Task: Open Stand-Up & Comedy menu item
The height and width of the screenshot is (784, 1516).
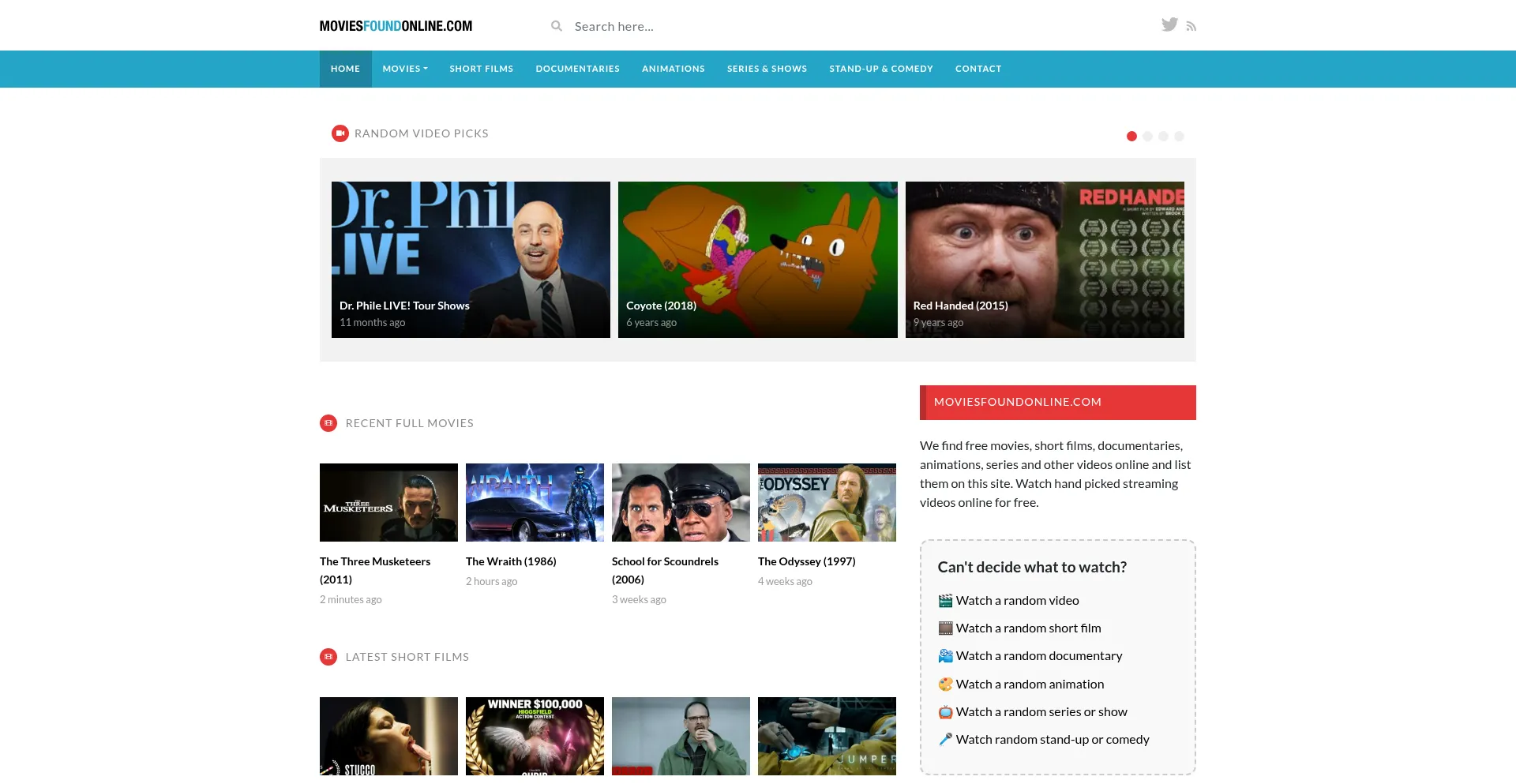Action: [x=881, y=69]
